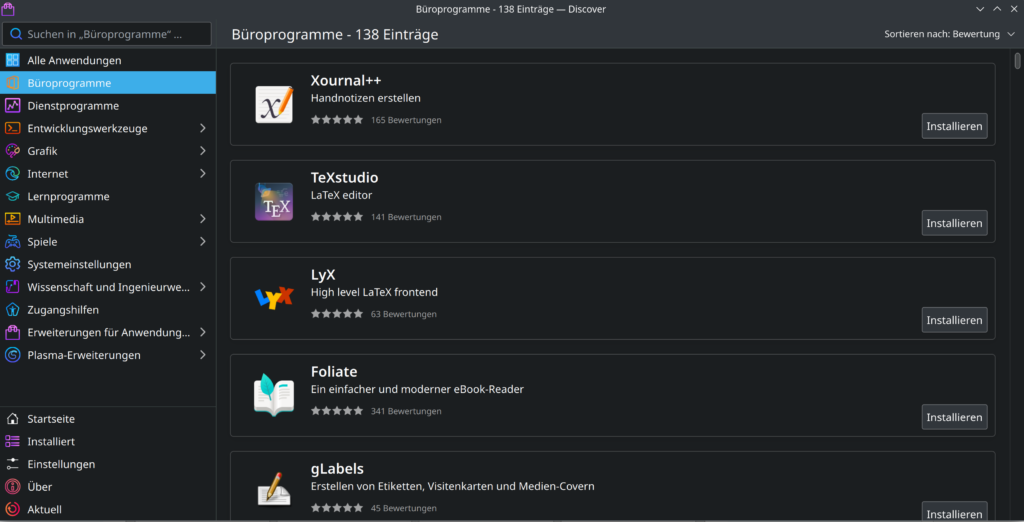Click the Alle Anwendungen grid icon
This screenshot has height=522, width=1024.
(12, 60)
